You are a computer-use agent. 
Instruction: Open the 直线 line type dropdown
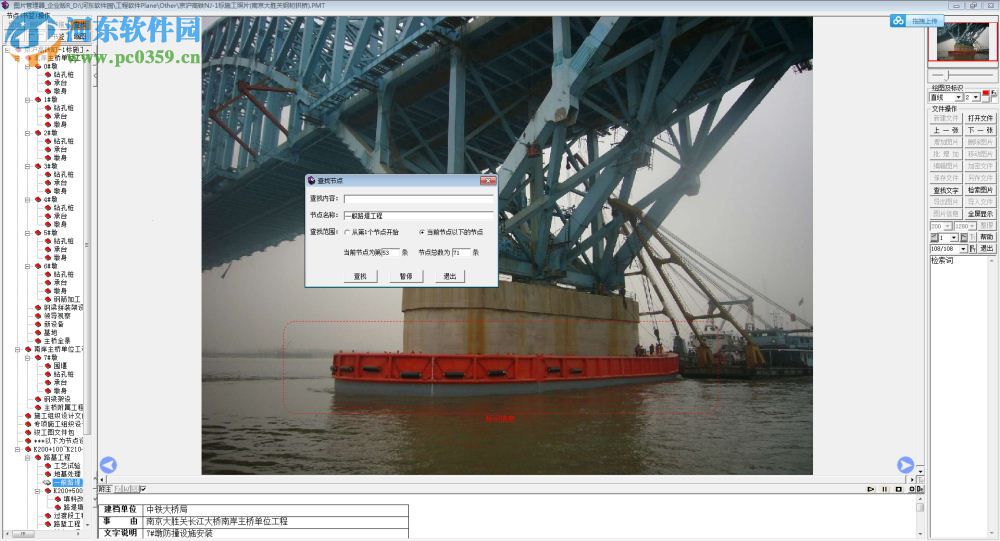tap(959, 98)
